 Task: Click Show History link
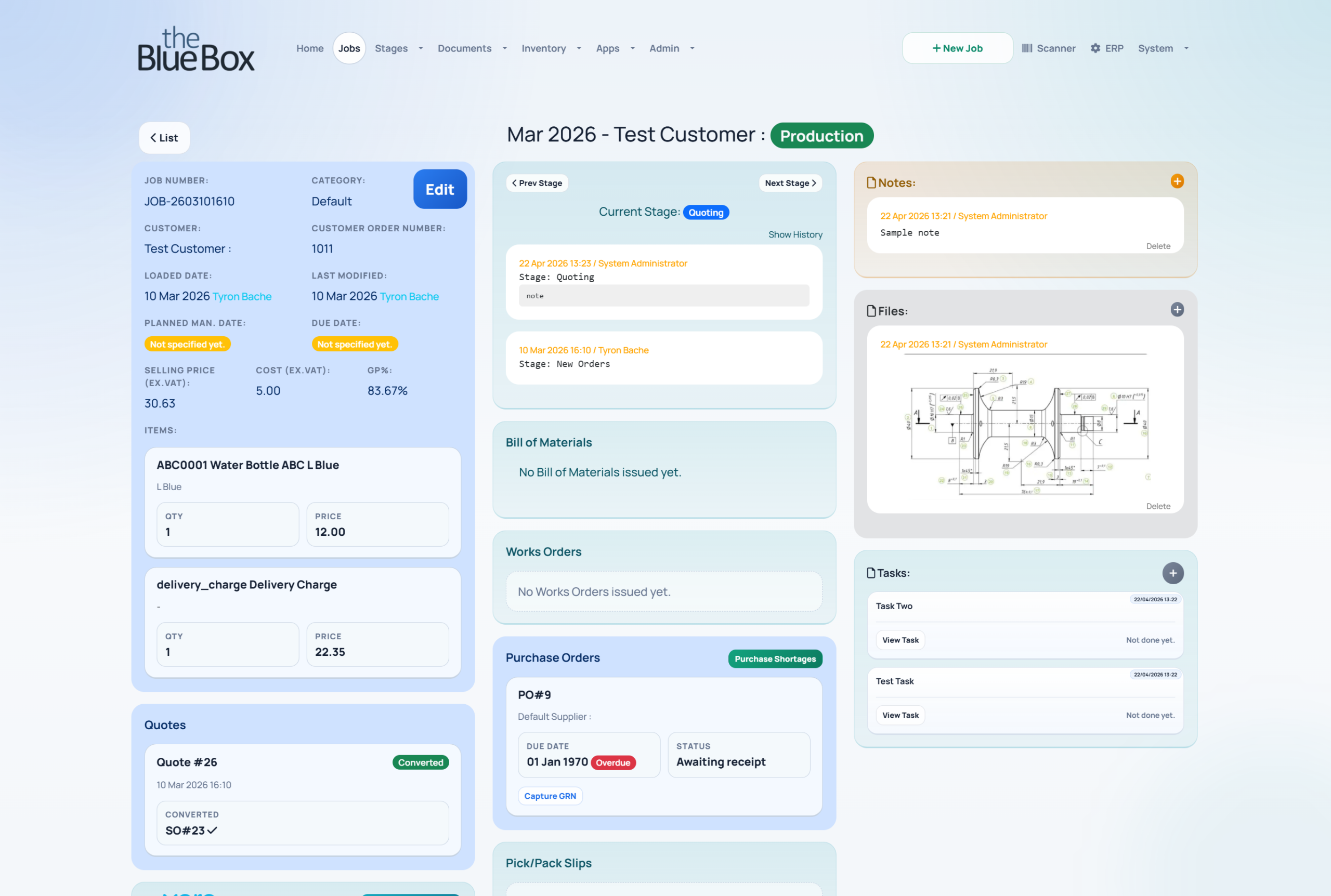coord(795,234)
